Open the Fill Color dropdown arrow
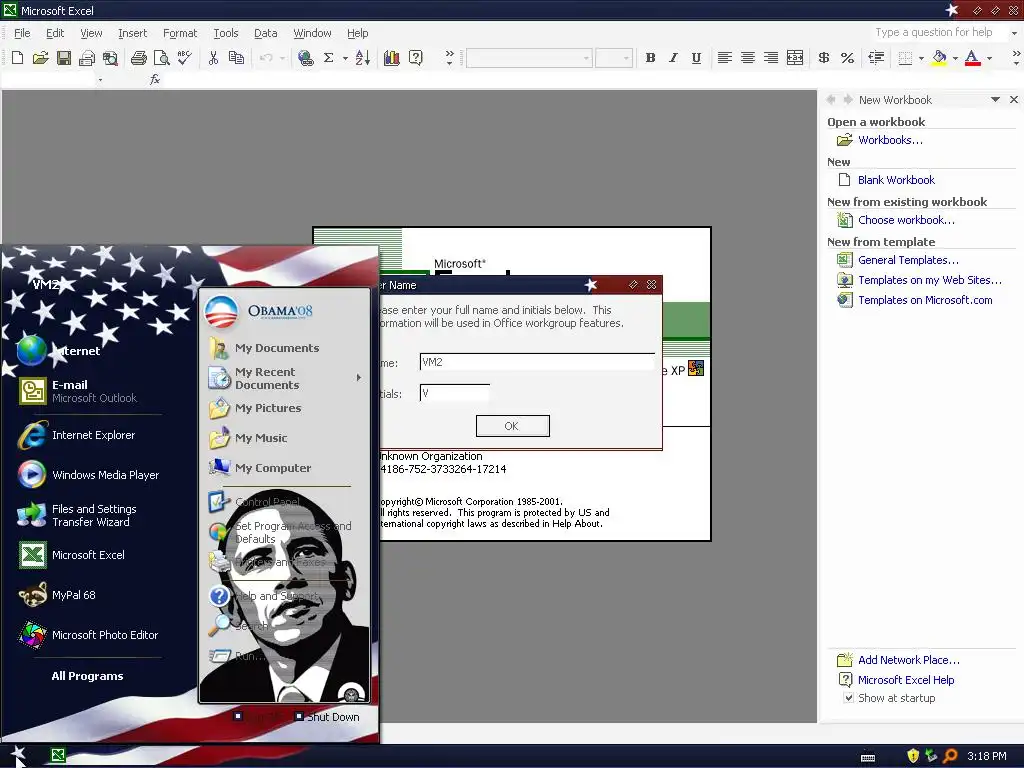The image size is (1024, 768). point(955,58)
